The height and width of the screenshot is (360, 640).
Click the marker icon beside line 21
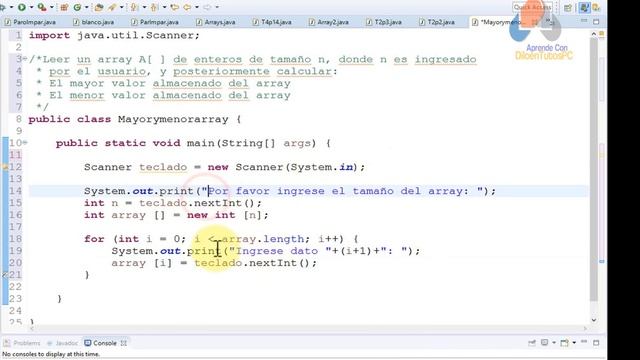tap(5, 275)
